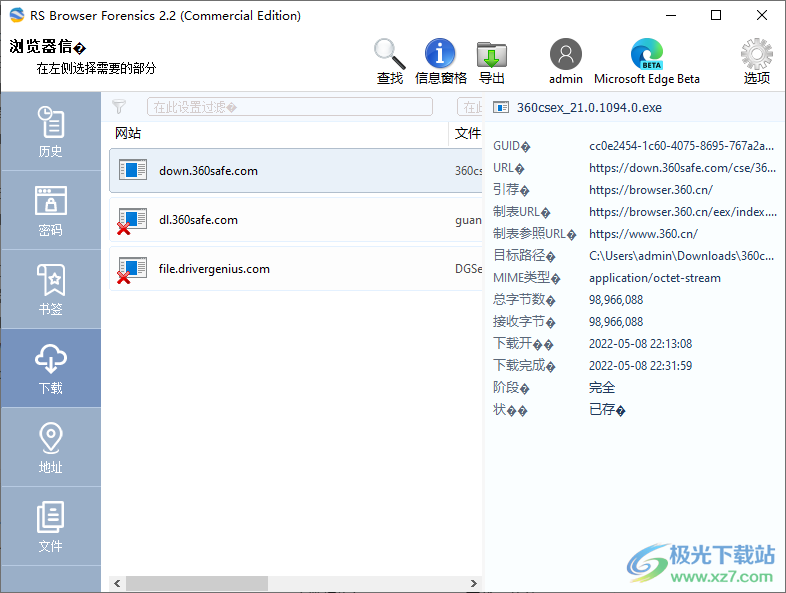Maximize the RS Browser Forensics window
The image size is (786, 593).
(716, 15)
